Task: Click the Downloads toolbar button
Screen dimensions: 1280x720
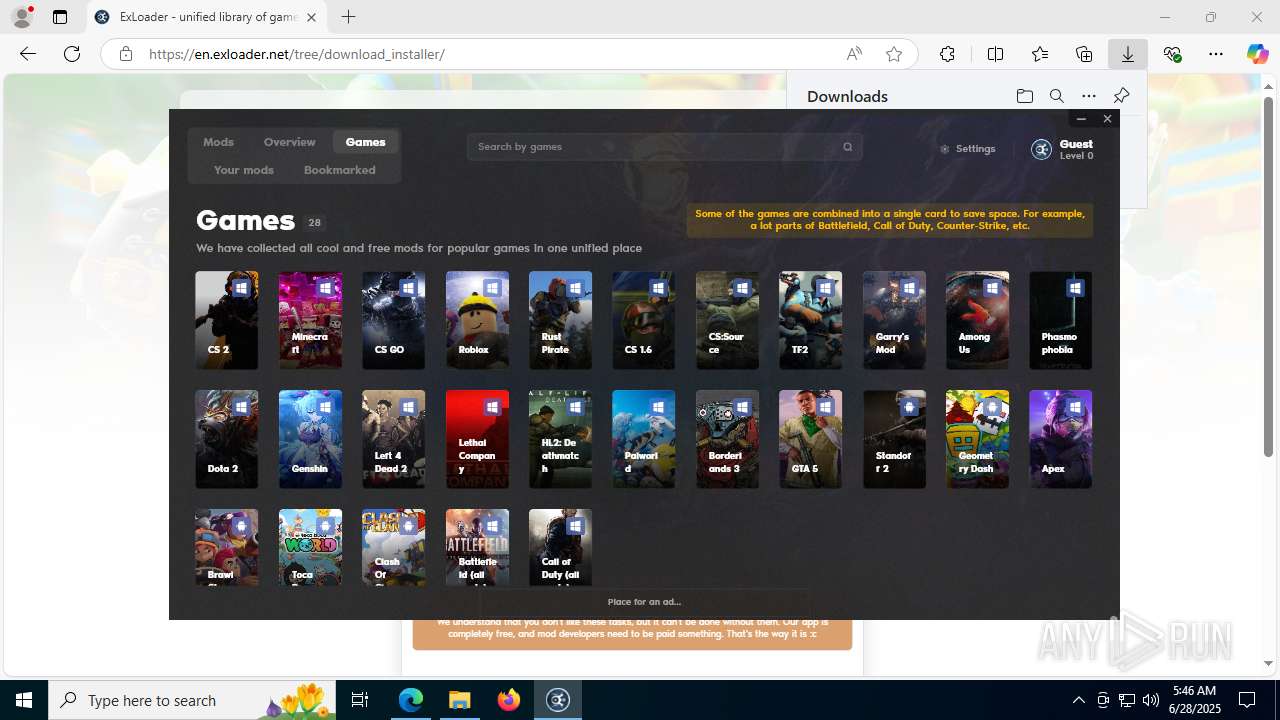Action: pyautogui.click(x=1128, y=54)
